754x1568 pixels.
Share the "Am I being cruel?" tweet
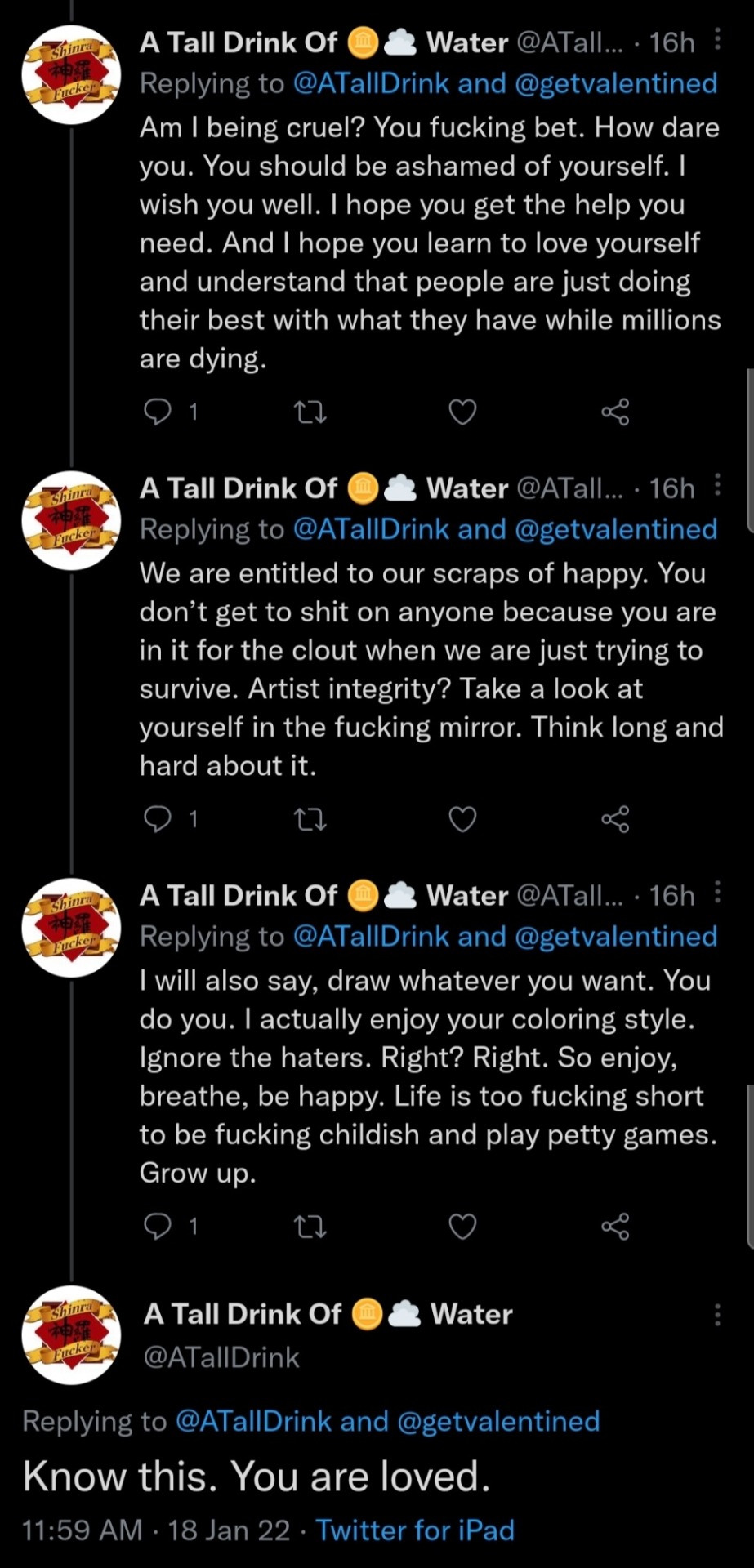(x=615, y=412)
